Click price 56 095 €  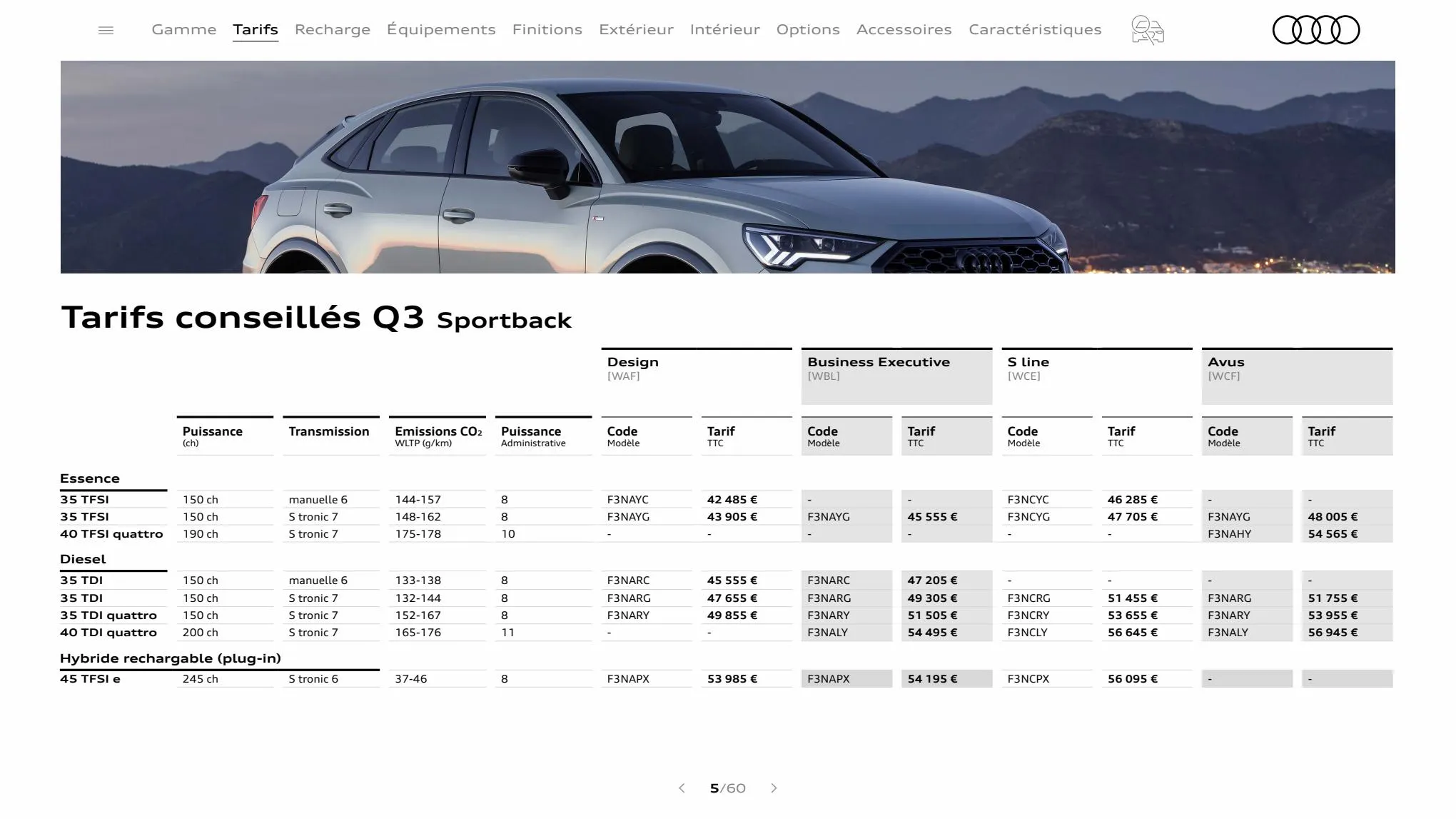click(1133, 679)
